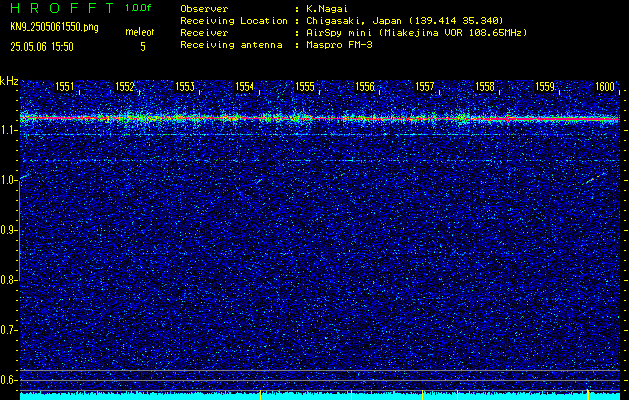Click the Observer field label
Screen dimensions: 629x400
point(204,8)
